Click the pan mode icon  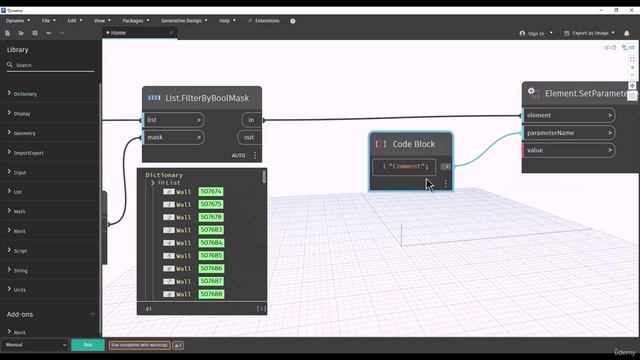[632, 86]
